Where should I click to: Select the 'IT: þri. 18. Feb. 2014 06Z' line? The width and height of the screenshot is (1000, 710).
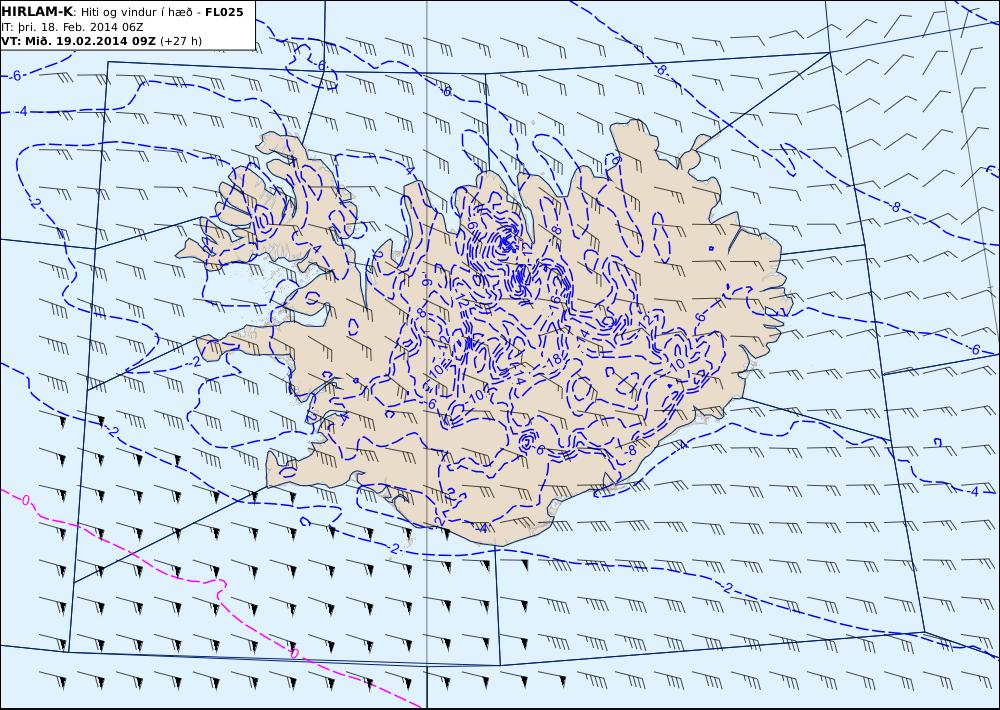pos(72,27)
